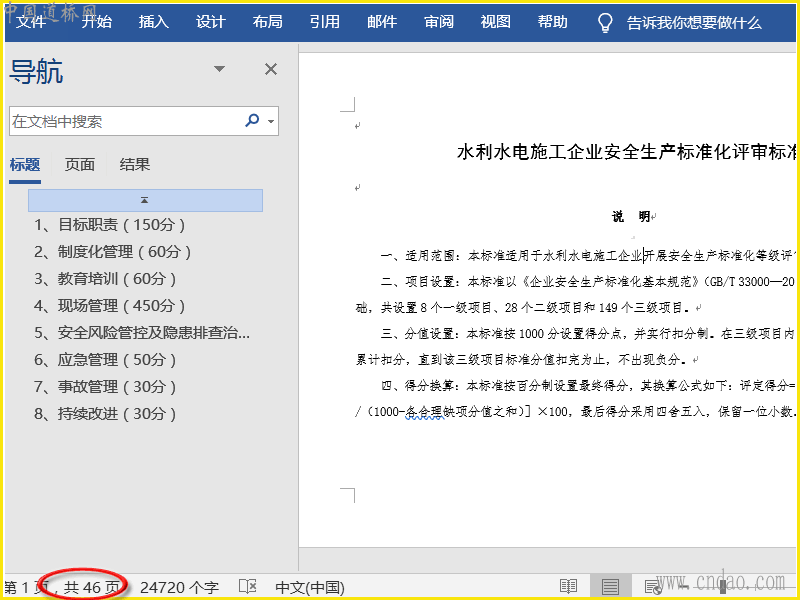This screenshot has height=600, width=800.
Task: Click the page count 共 46 页 in status bar
Action: coord(92,588)
